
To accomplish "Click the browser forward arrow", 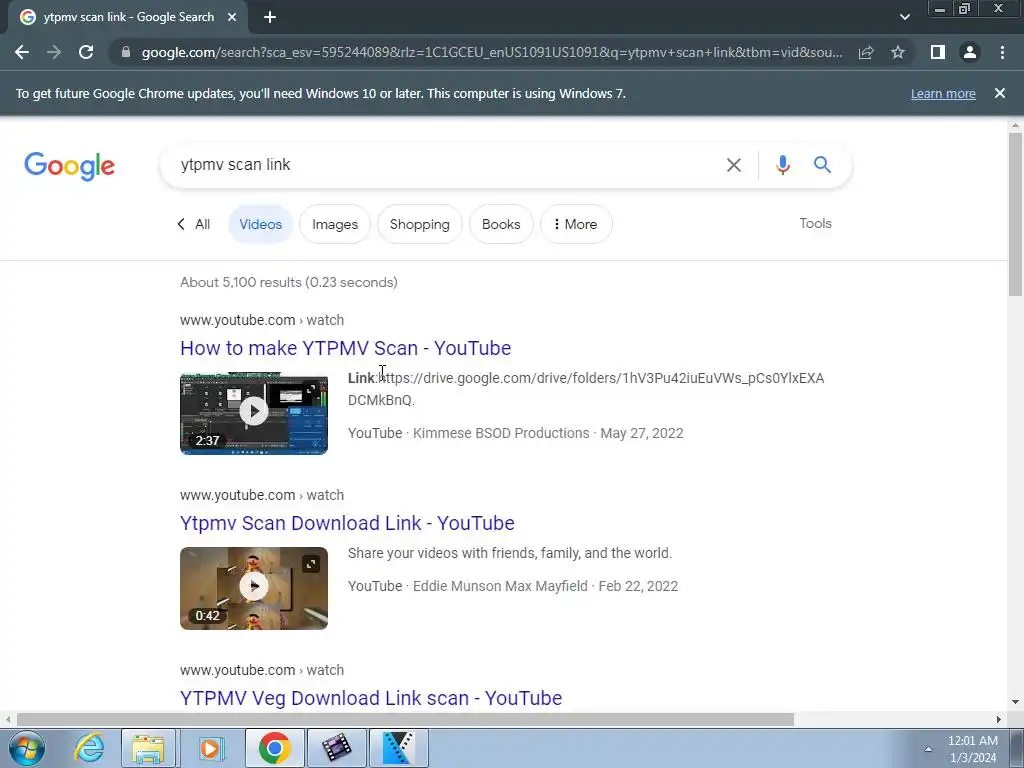I will pyautogui.click(x=54, y=52).
